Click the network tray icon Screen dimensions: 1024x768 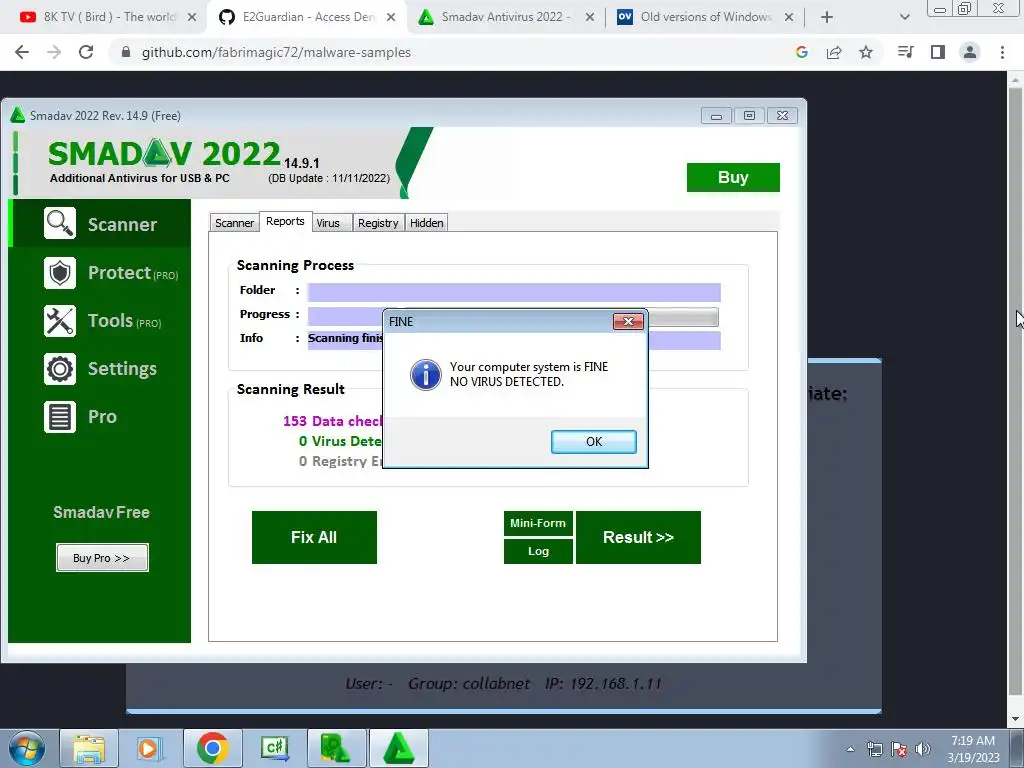pos(874,749)
